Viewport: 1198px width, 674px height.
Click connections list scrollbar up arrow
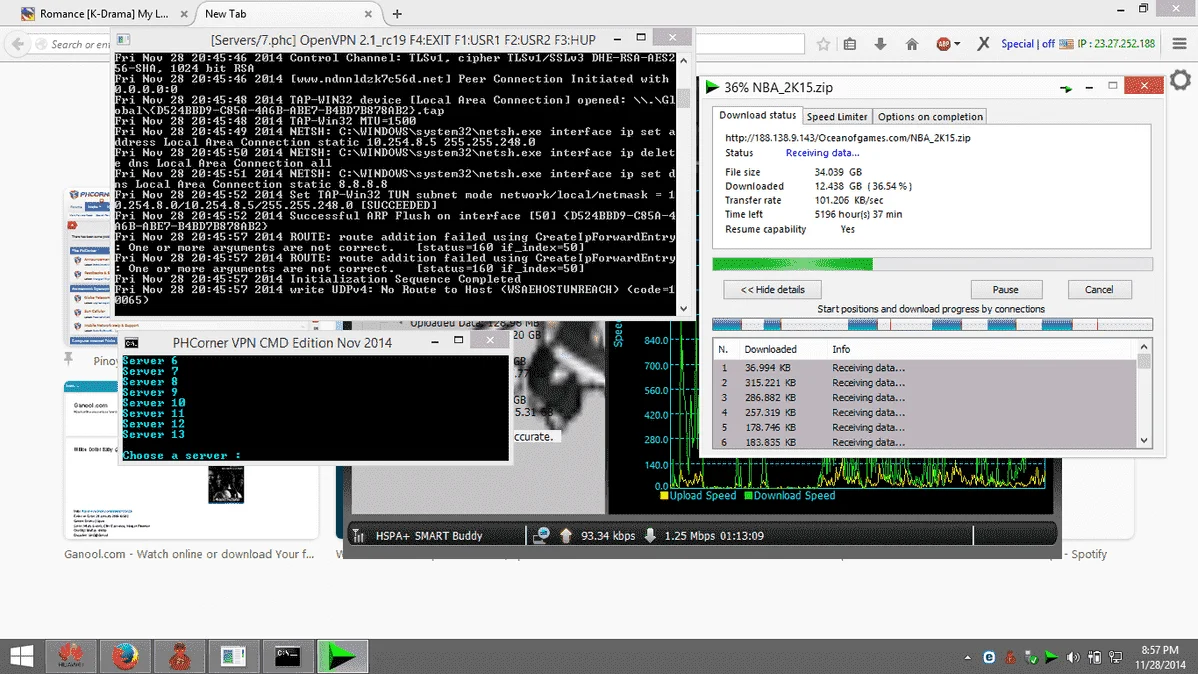1144,348
